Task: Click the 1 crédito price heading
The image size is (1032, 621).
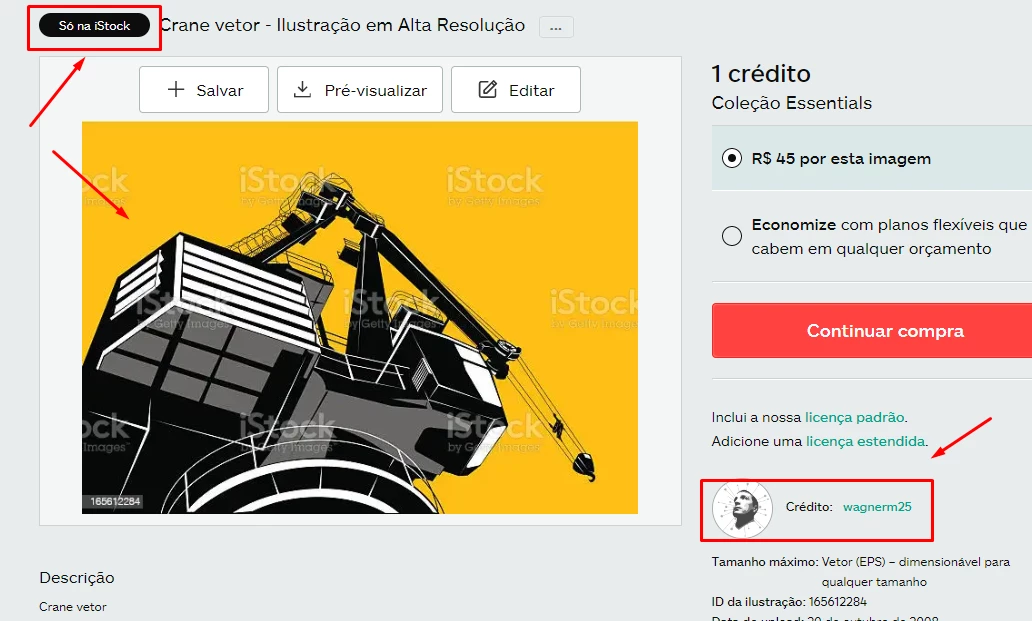Action: pos(761,74)
